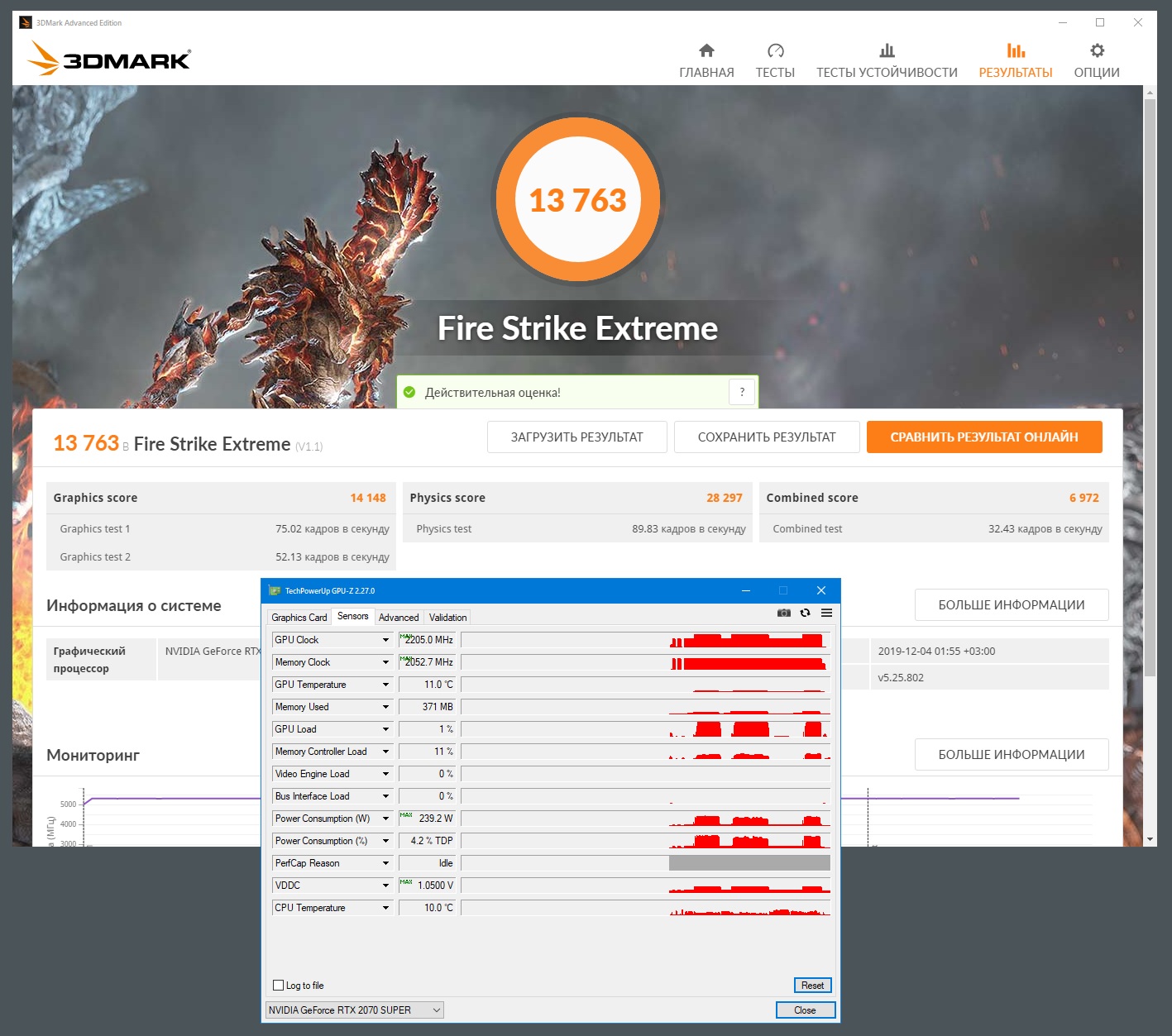Open the GPU-Z Advanced tab
Viewport: 1172px width, 1036px height.
[x=399, y=618]
